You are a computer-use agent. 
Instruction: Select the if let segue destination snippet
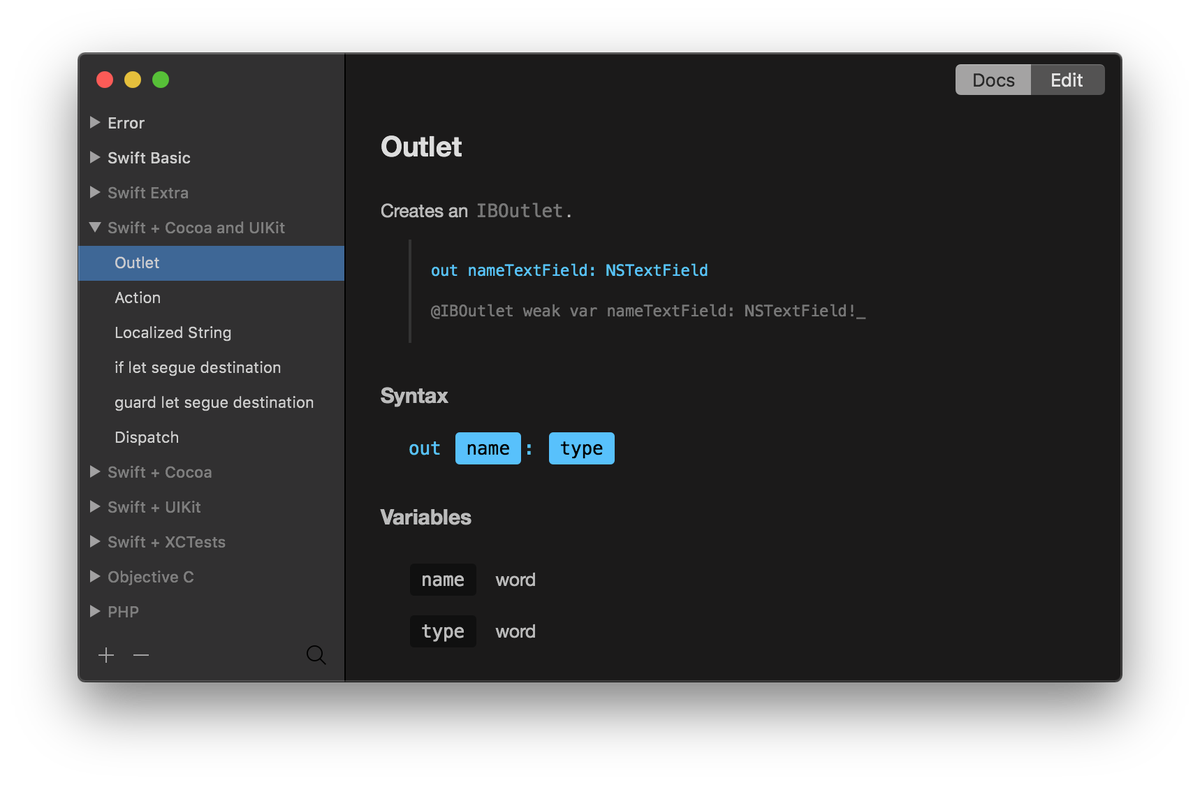[x=211, y=368]
